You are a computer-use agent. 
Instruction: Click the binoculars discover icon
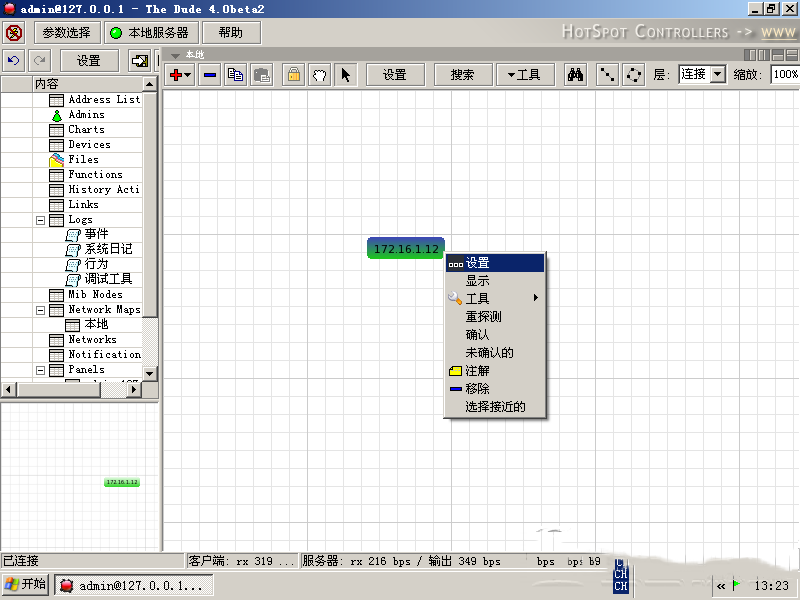(576, 75)
